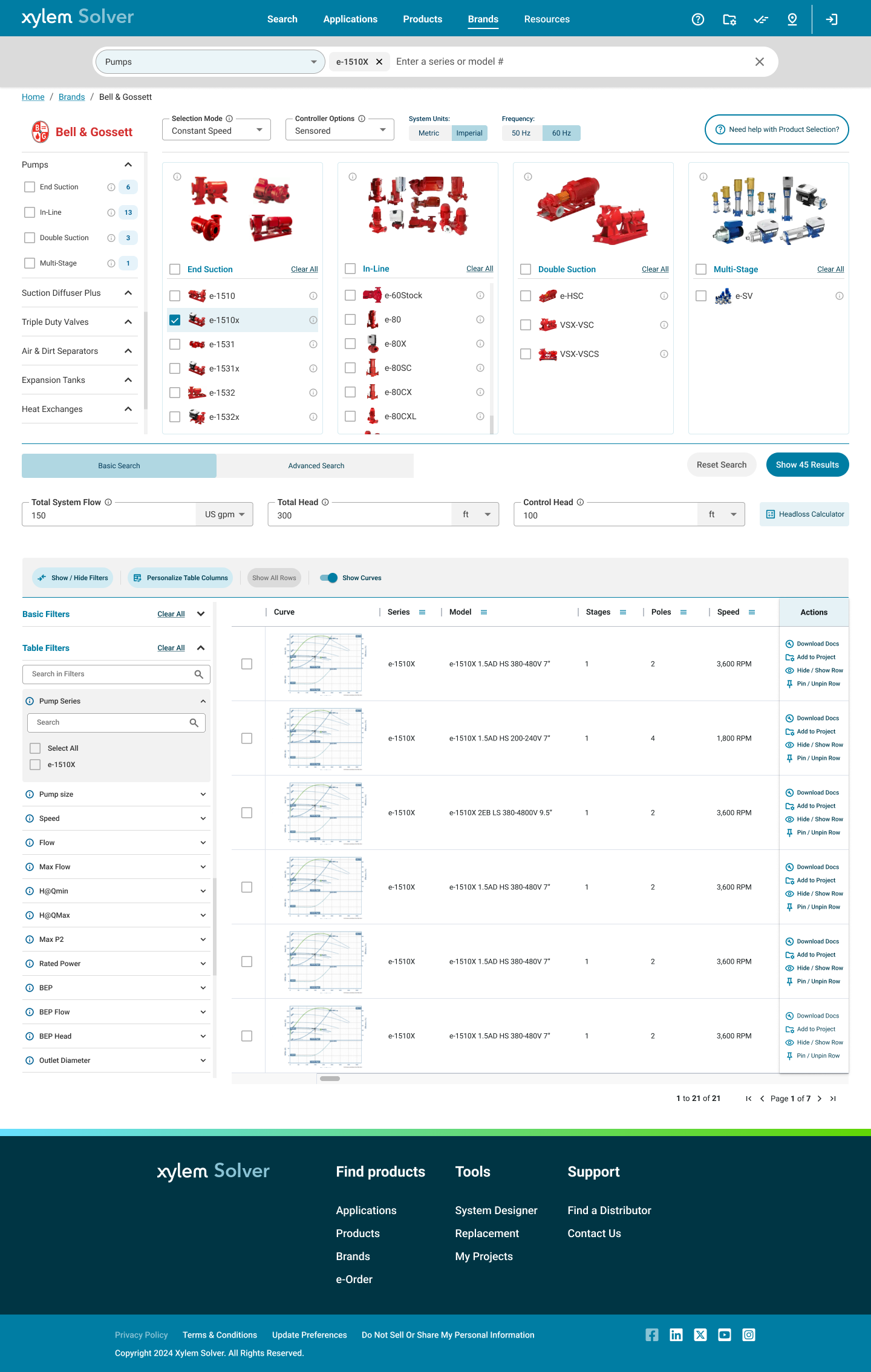The width and height of the screenshot is (871, 1372).
Task: Open Headloss Calculator
Action: point(804,514)
